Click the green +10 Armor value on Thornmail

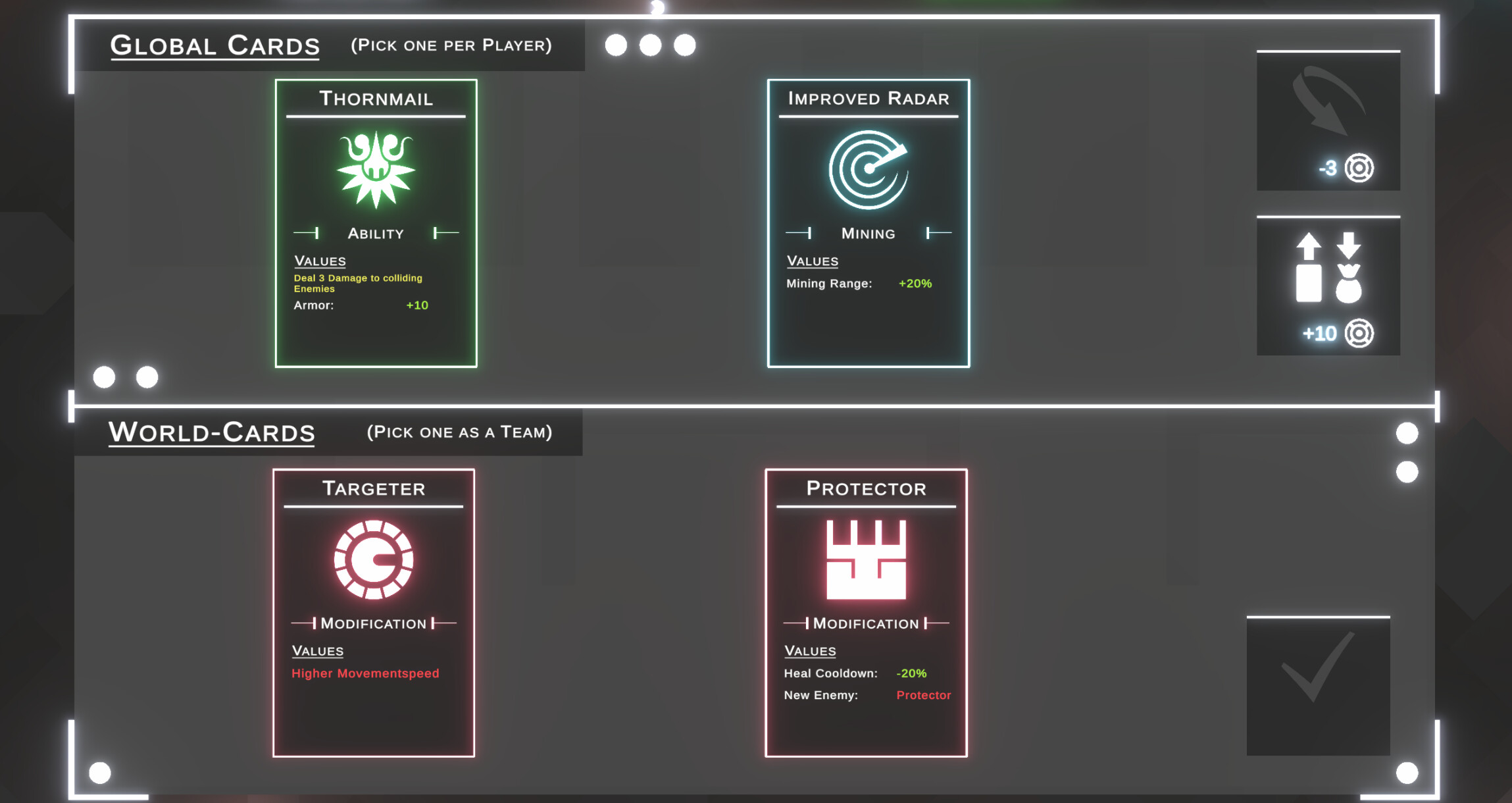coord(417,305)
